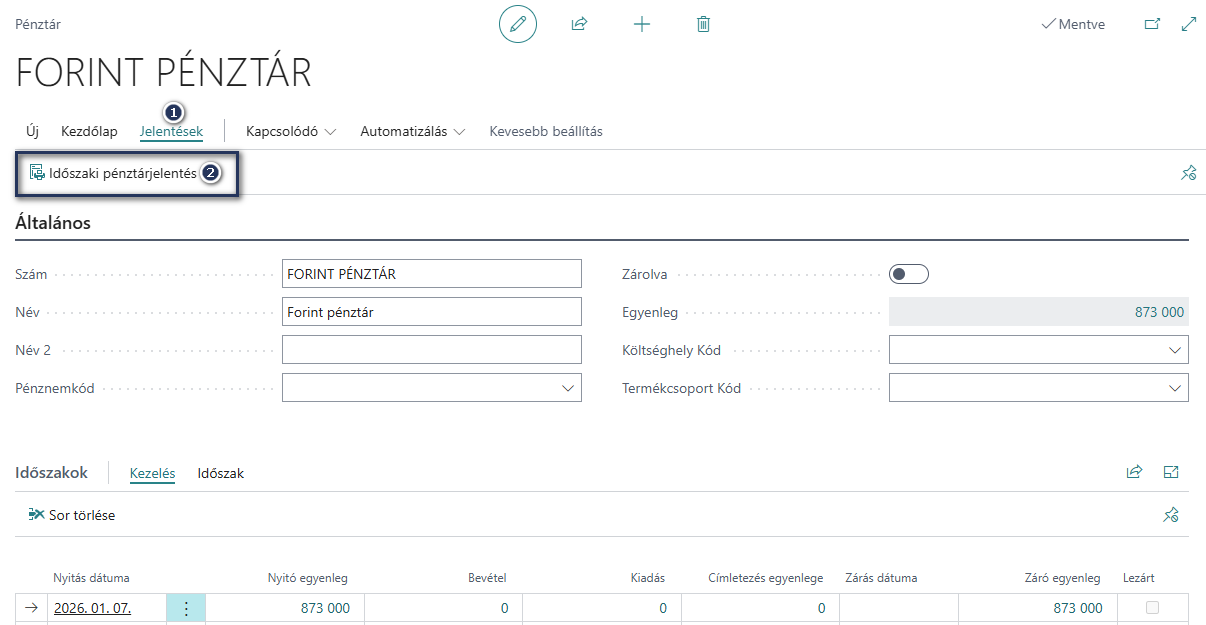Click the share icon in header
Screen dimensions: 1206x625
coord(579,24)
